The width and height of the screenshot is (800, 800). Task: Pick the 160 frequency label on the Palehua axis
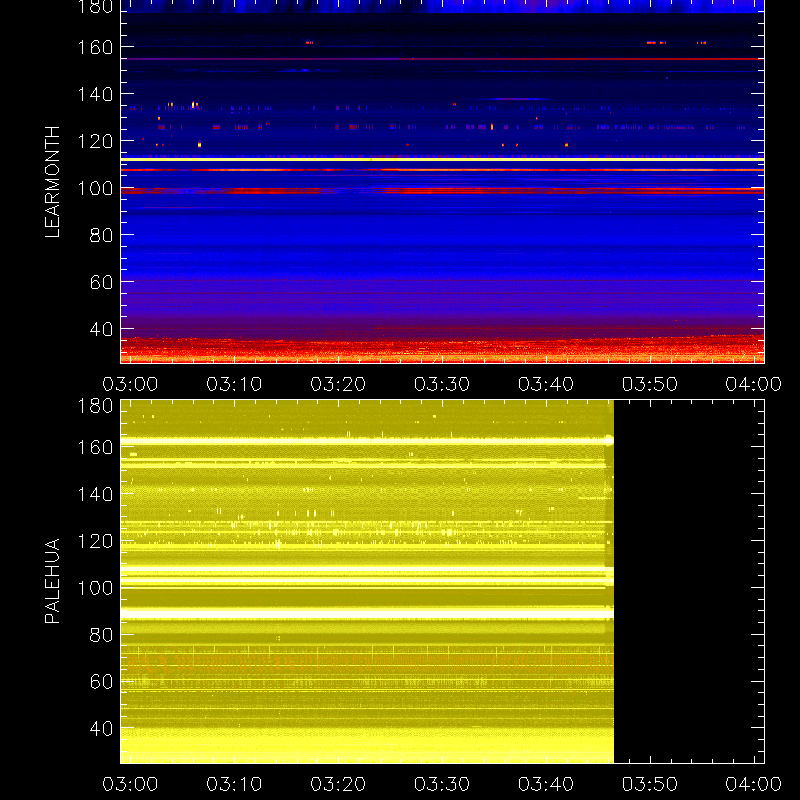click(x=95, y=447)
